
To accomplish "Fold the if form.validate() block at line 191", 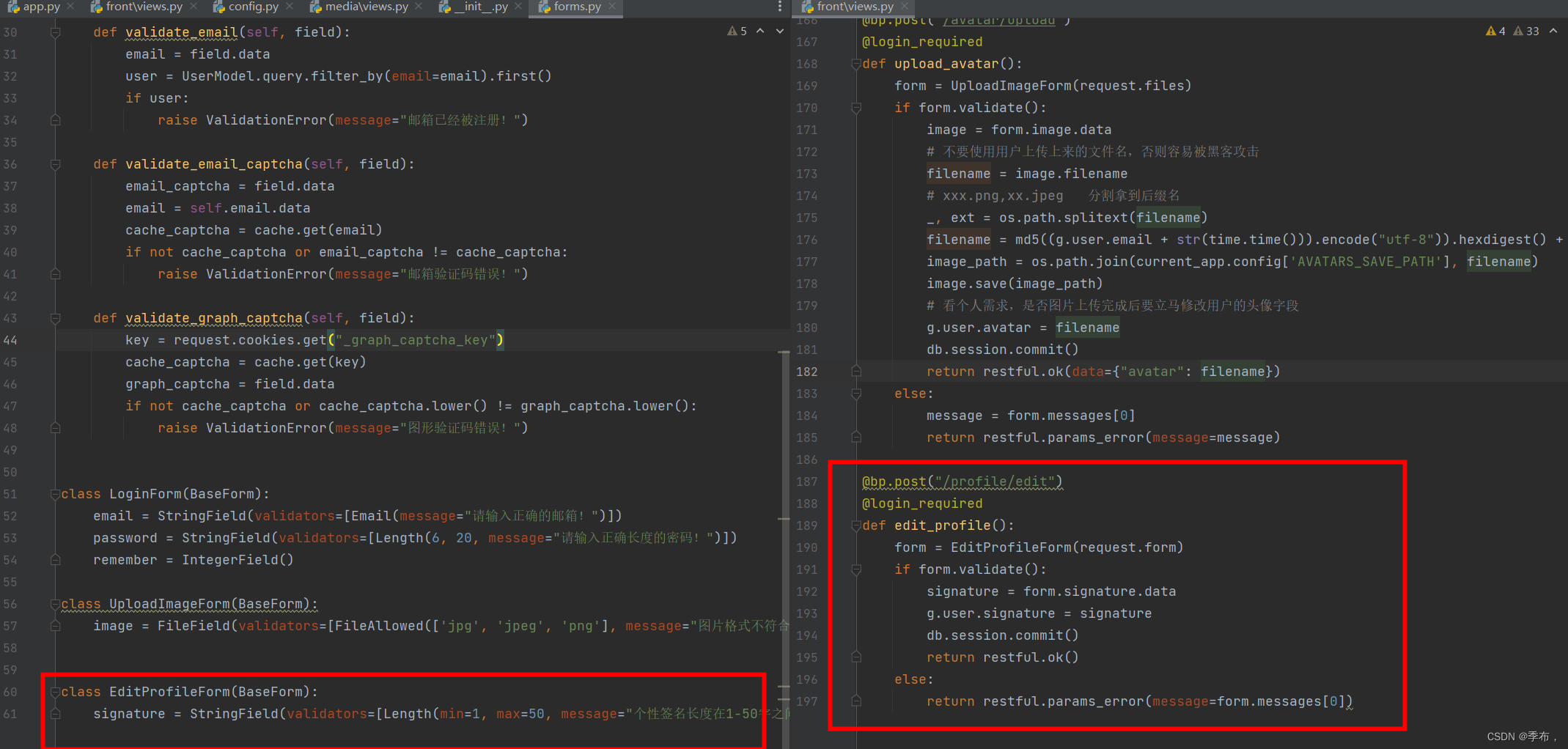I will (x=856, y=569).
